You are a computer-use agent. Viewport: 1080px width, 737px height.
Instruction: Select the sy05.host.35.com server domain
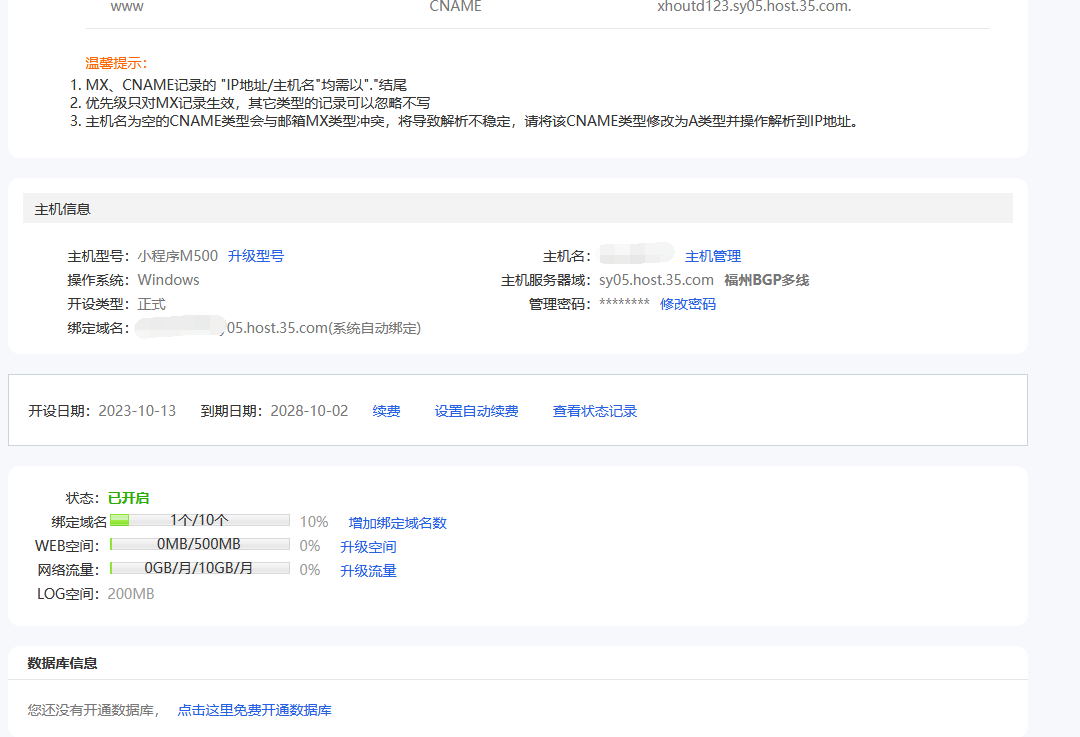point(656,280)
